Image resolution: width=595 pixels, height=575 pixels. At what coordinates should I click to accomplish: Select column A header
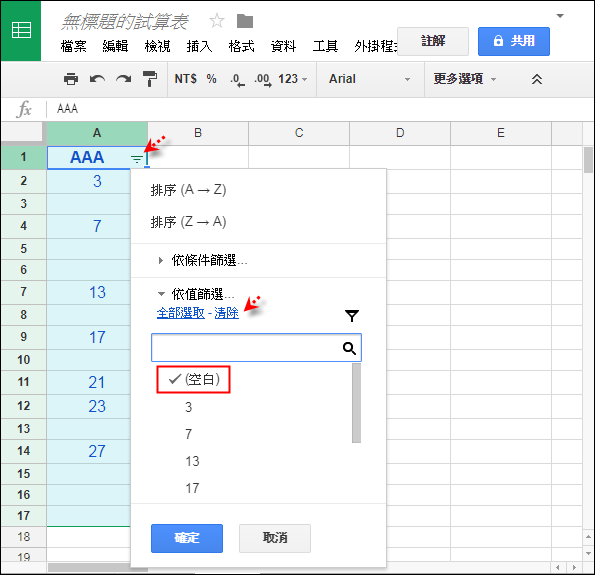(x=97, y=133)
